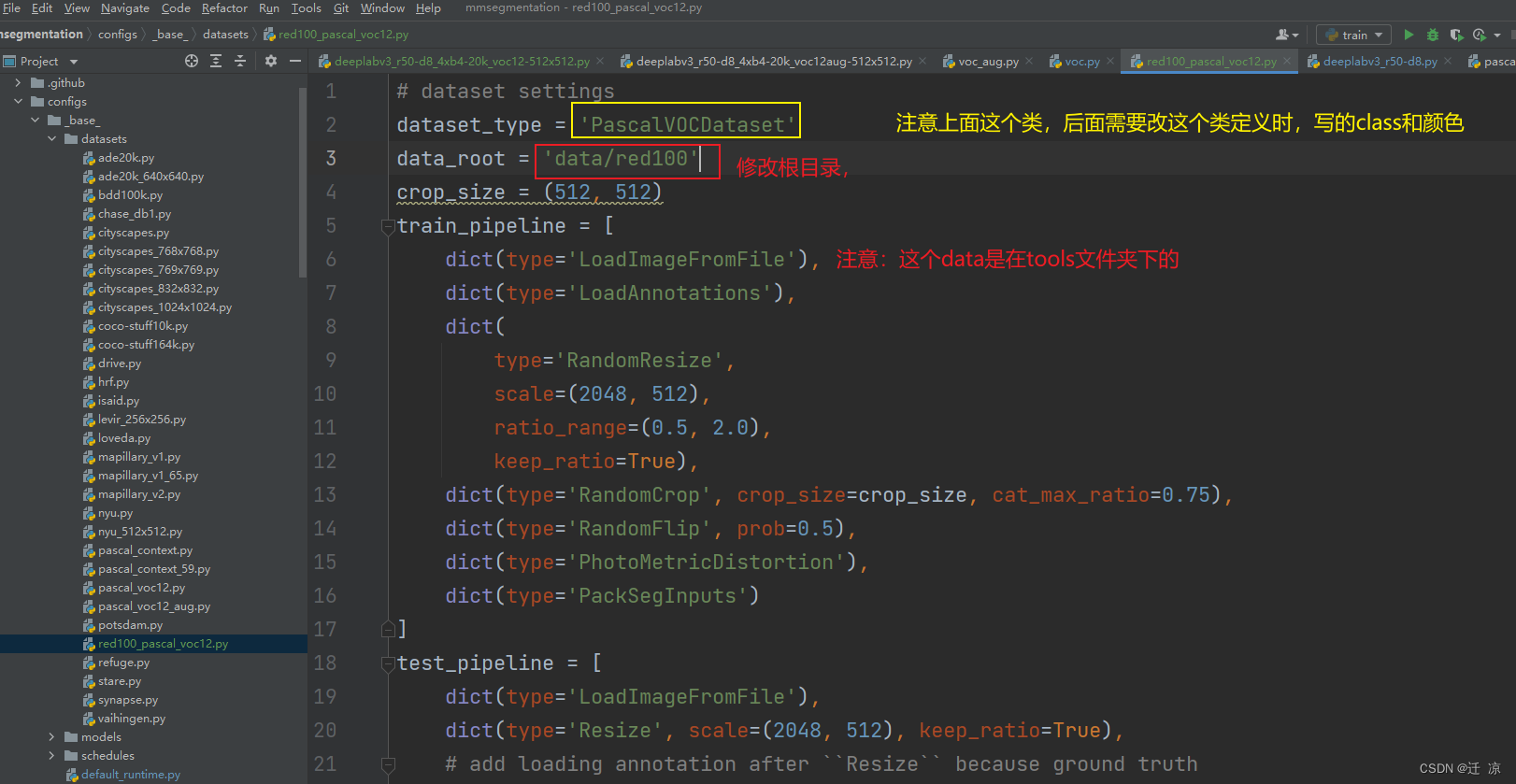The width and height of the screenshot is (1516, 784).
Task: Open nyu_512x512.py in the project tree
Action: [x=140, y=532]
